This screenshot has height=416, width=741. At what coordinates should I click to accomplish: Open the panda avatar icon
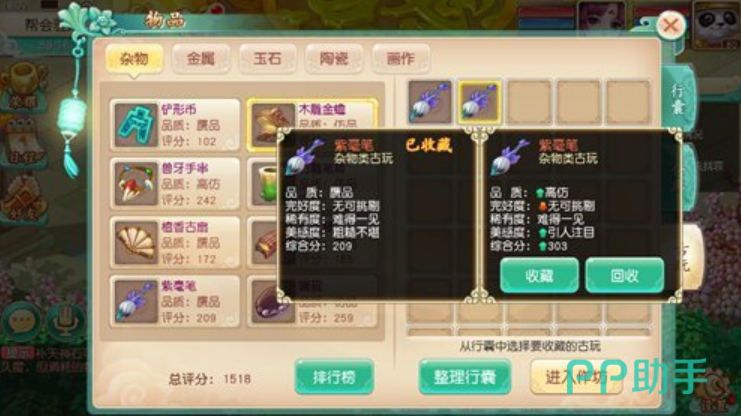(x=716, y=24)
